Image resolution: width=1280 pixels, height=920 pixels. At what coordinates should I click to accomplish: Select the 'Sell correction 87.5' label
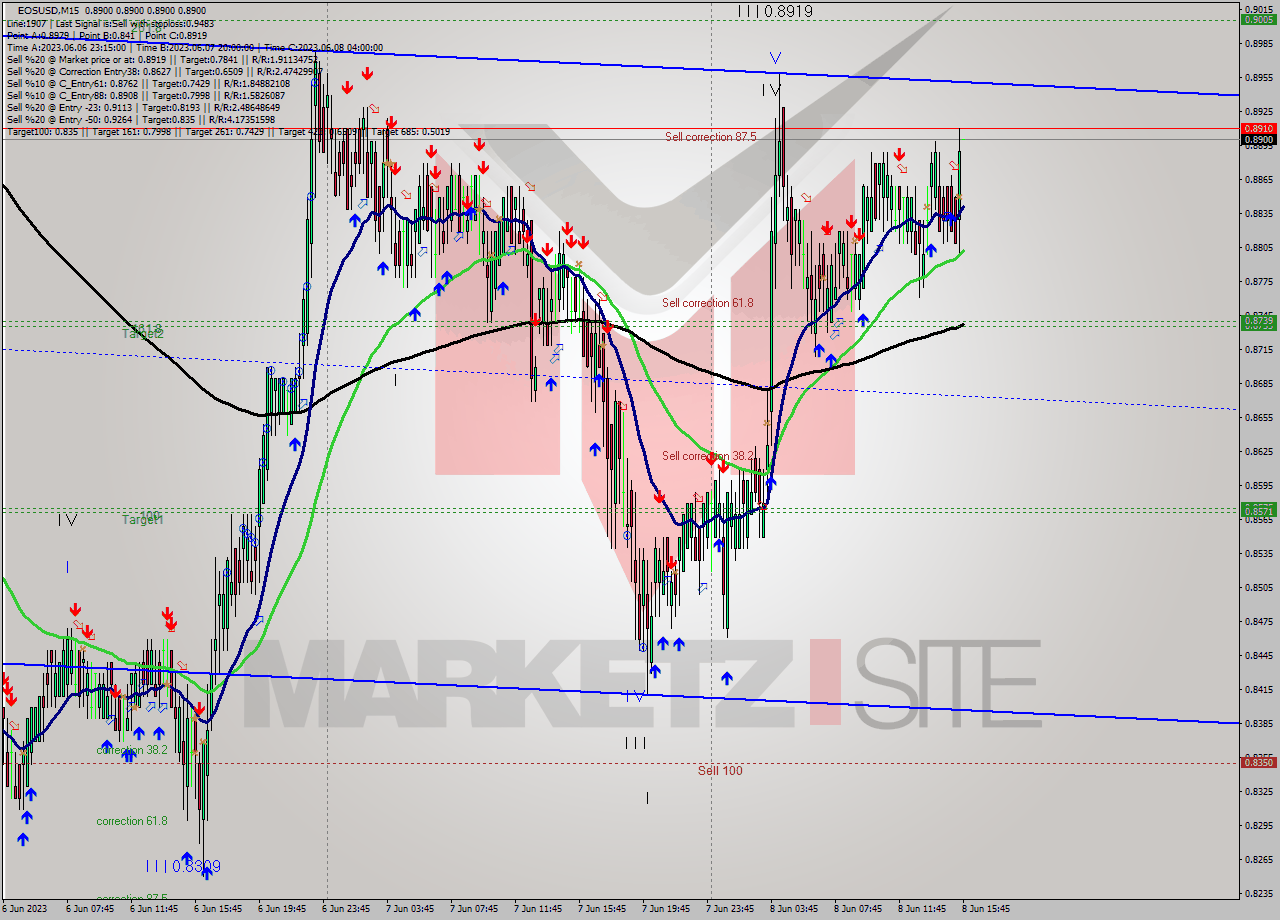(x=710, y=137)
